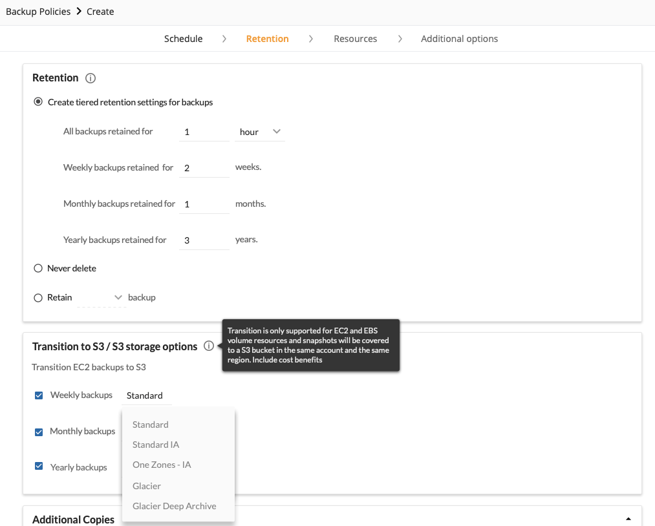Select Standard IA from storage list
The height and width of the screenshot is (526, 655).
(x=156, y=445)
